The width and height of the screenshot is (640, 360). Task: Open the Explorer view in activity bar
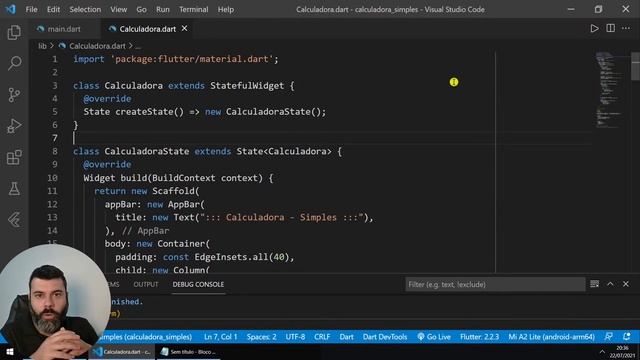(x=14, y=32)
